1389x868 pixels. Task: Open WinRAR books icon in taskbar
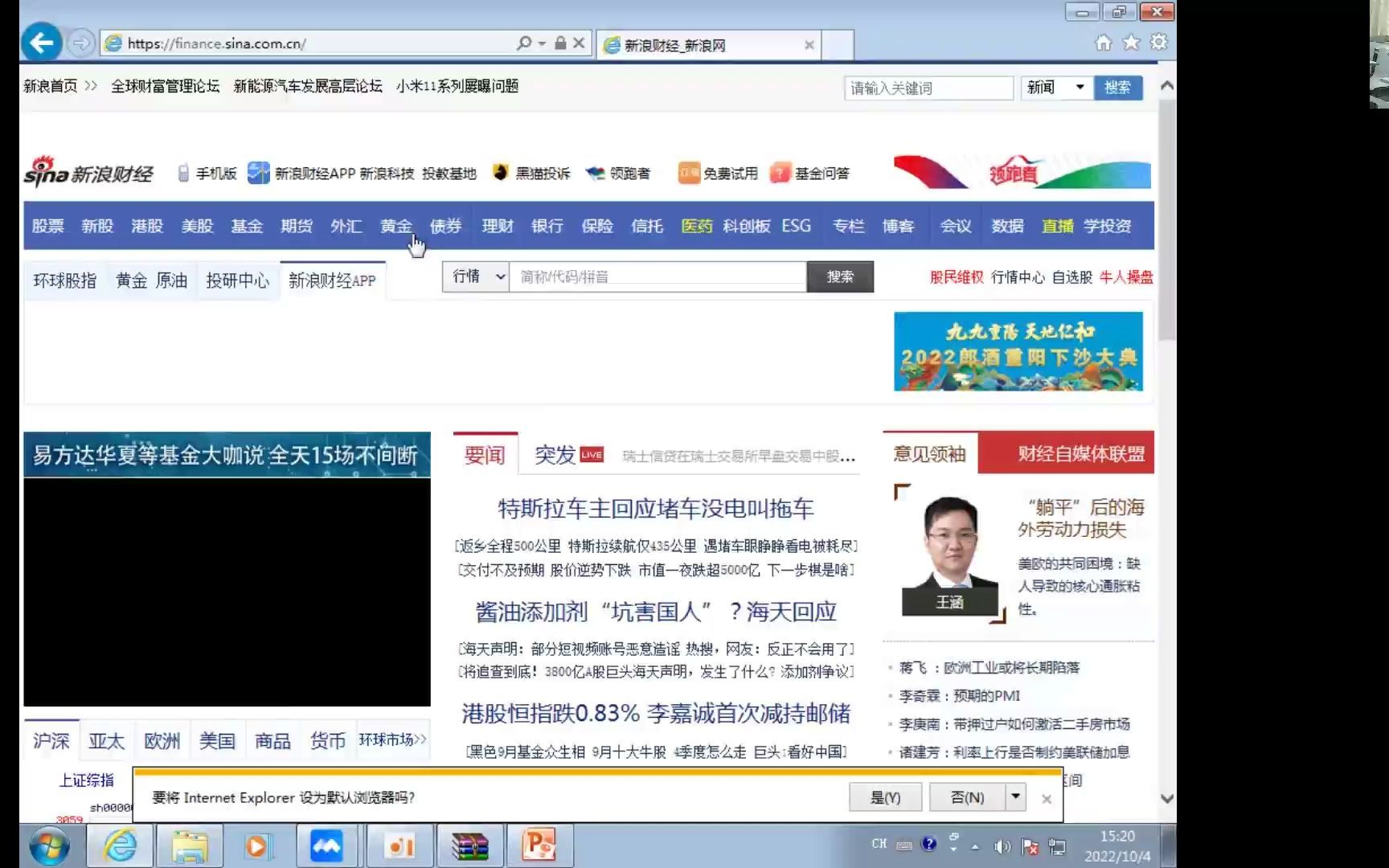click(x=469, y=845)
